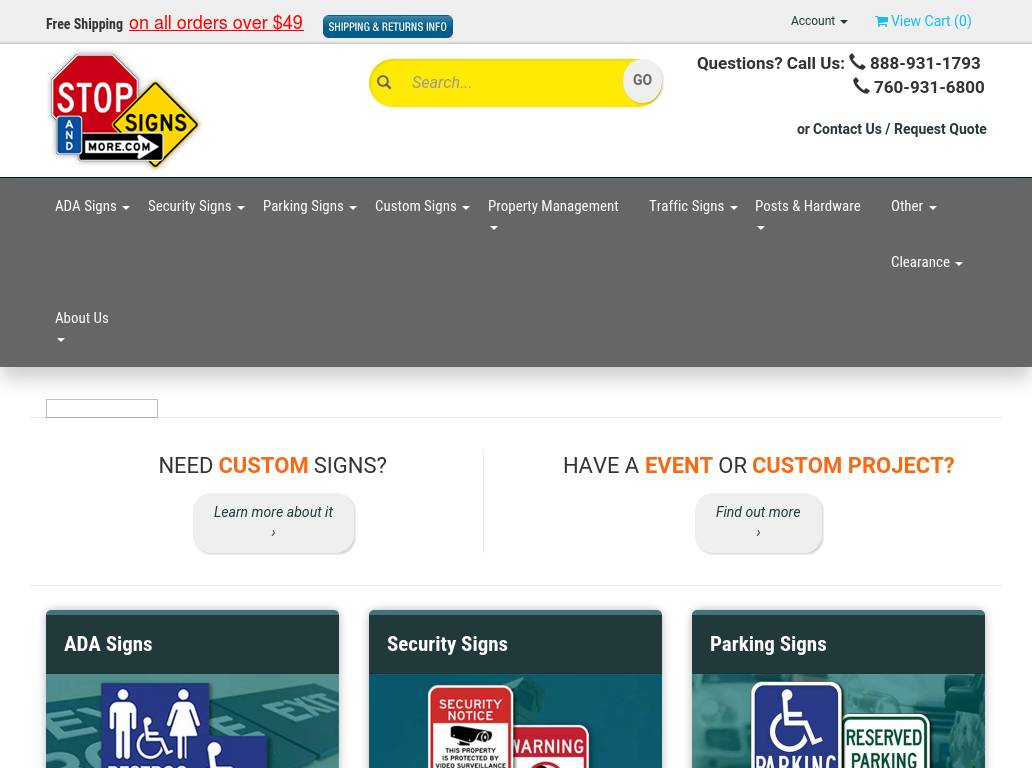Click the phone icon beside 888-931-1793
The width and height of the screenshot is (1032, 768).
tap(857, 62)
